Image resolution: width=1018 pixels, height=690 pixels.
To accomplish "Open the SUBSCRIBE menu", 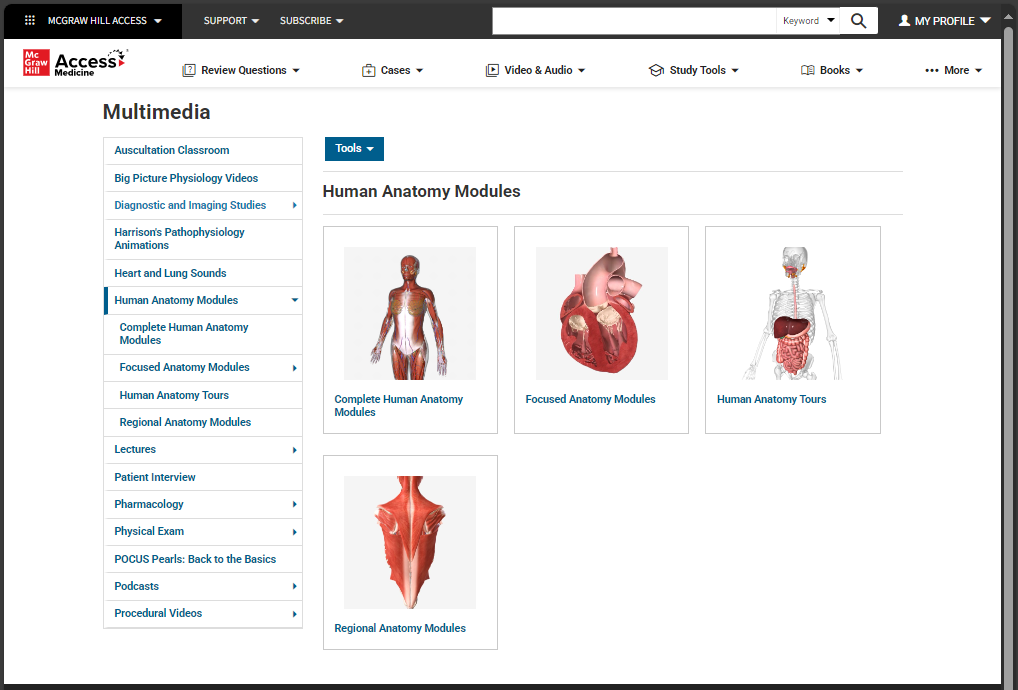I will pyautogui.click(x=312, y=21).
